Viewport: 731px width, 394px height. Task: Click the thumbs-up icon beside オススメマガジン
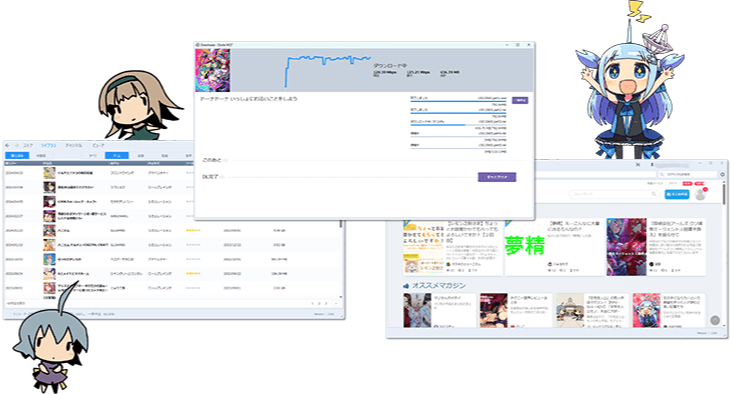[406, 286]
